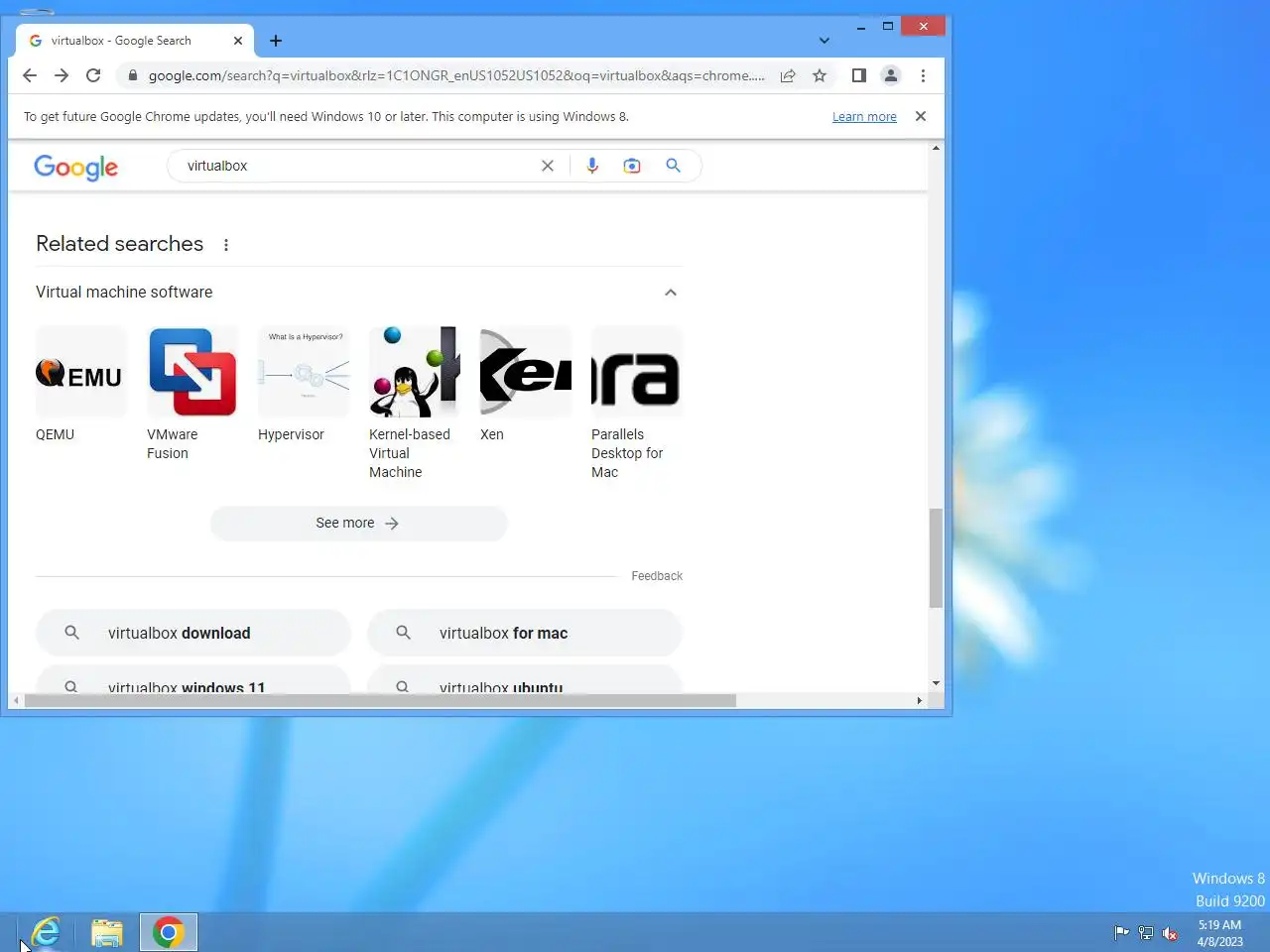Open the Chrome side panel
Screen dimensions: 1270x952
859,75
